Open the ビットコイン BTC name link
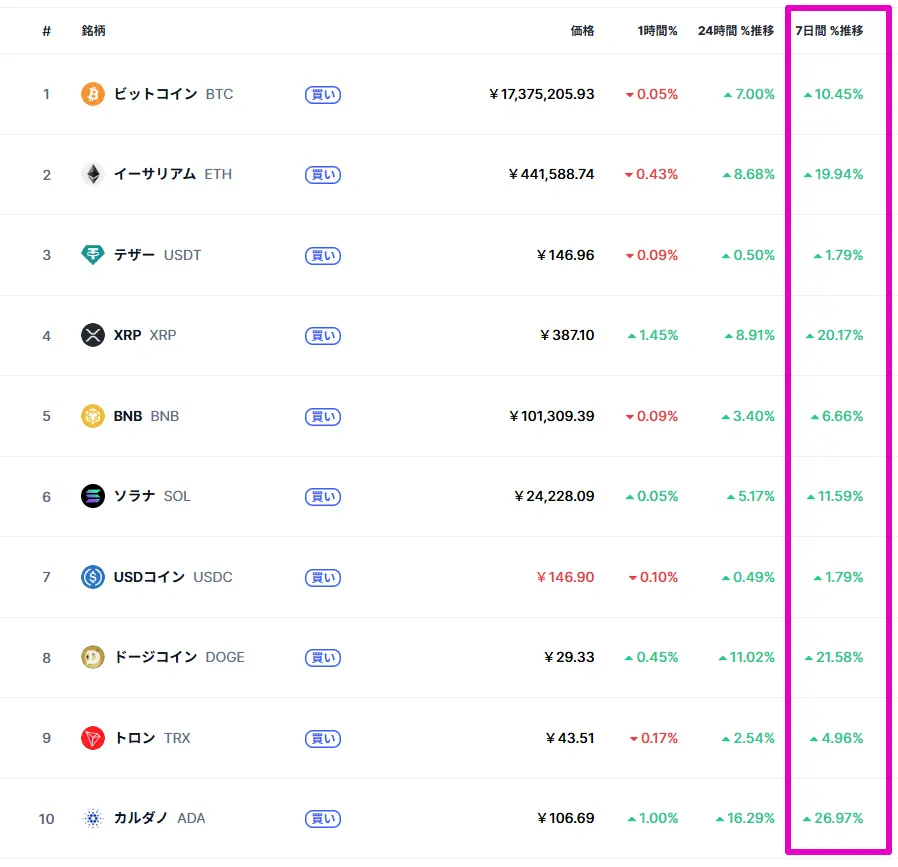The height and width of the screenshot is (867, 898). point(174,94)
